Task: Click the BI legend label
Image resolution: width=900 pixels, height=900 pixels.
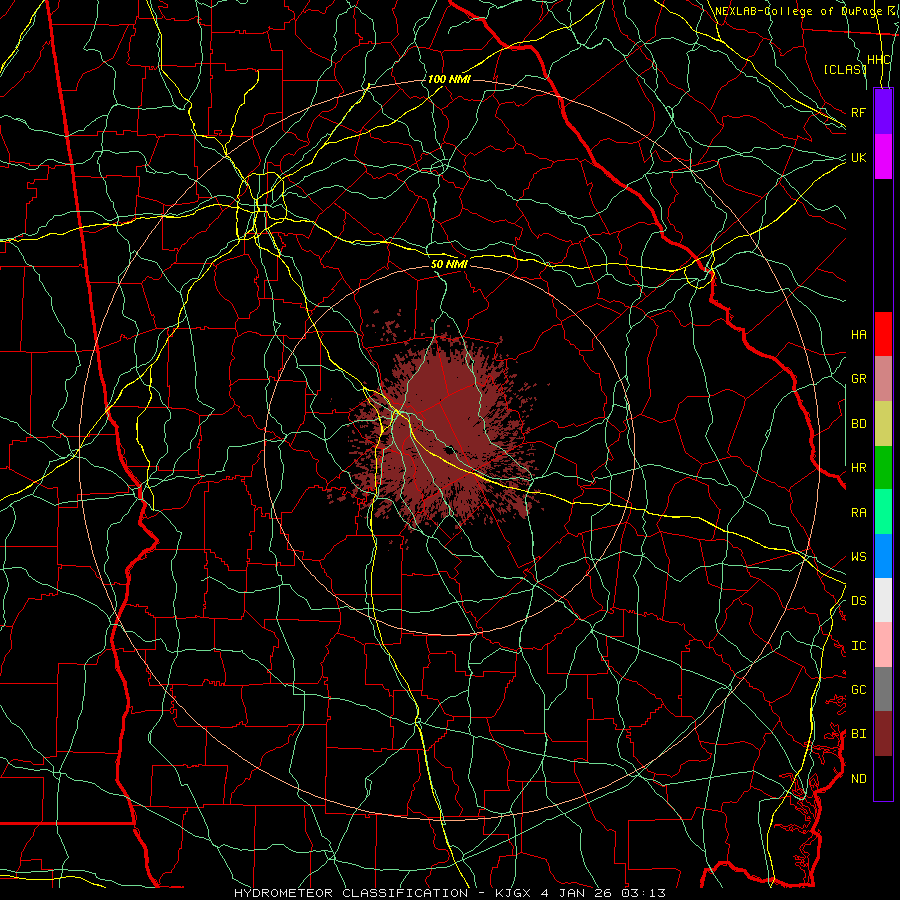Action: 858,734
